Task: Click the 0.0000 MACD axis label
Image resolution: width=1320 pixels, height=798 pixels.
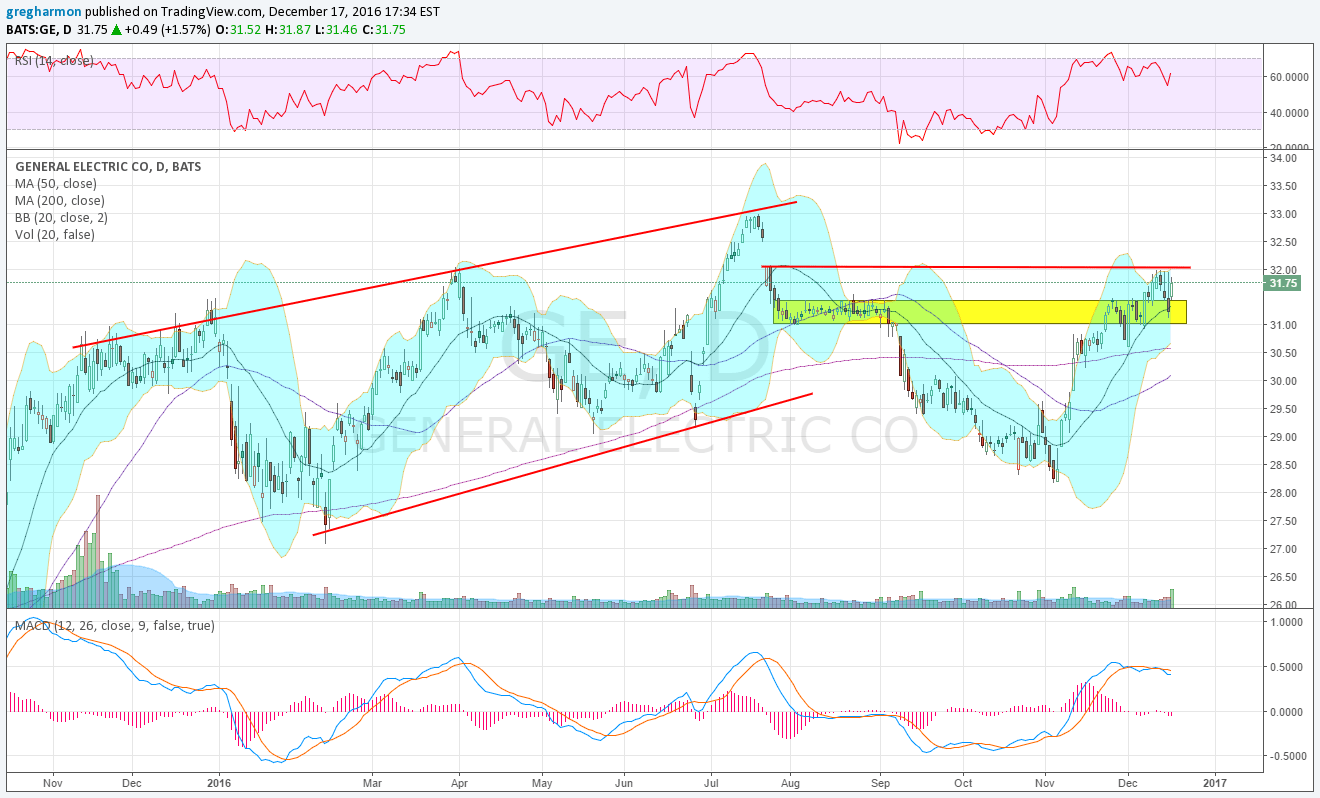Action: click(1286, 712)
